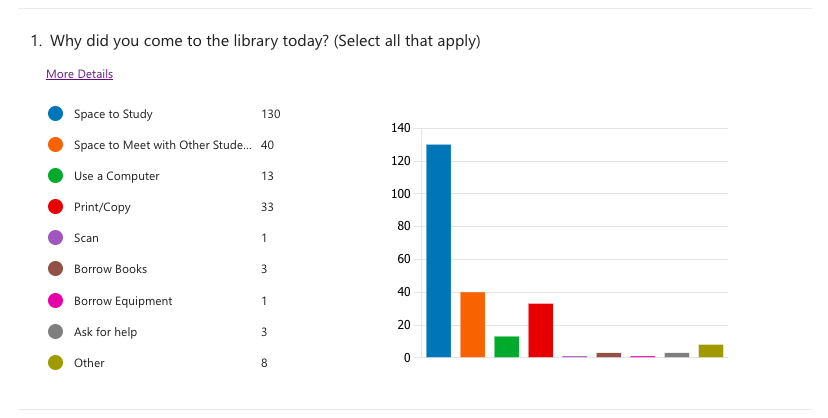
Task: Click the truncated Space to Meet label
Action: pyautogui.click(x=163, y=145)
